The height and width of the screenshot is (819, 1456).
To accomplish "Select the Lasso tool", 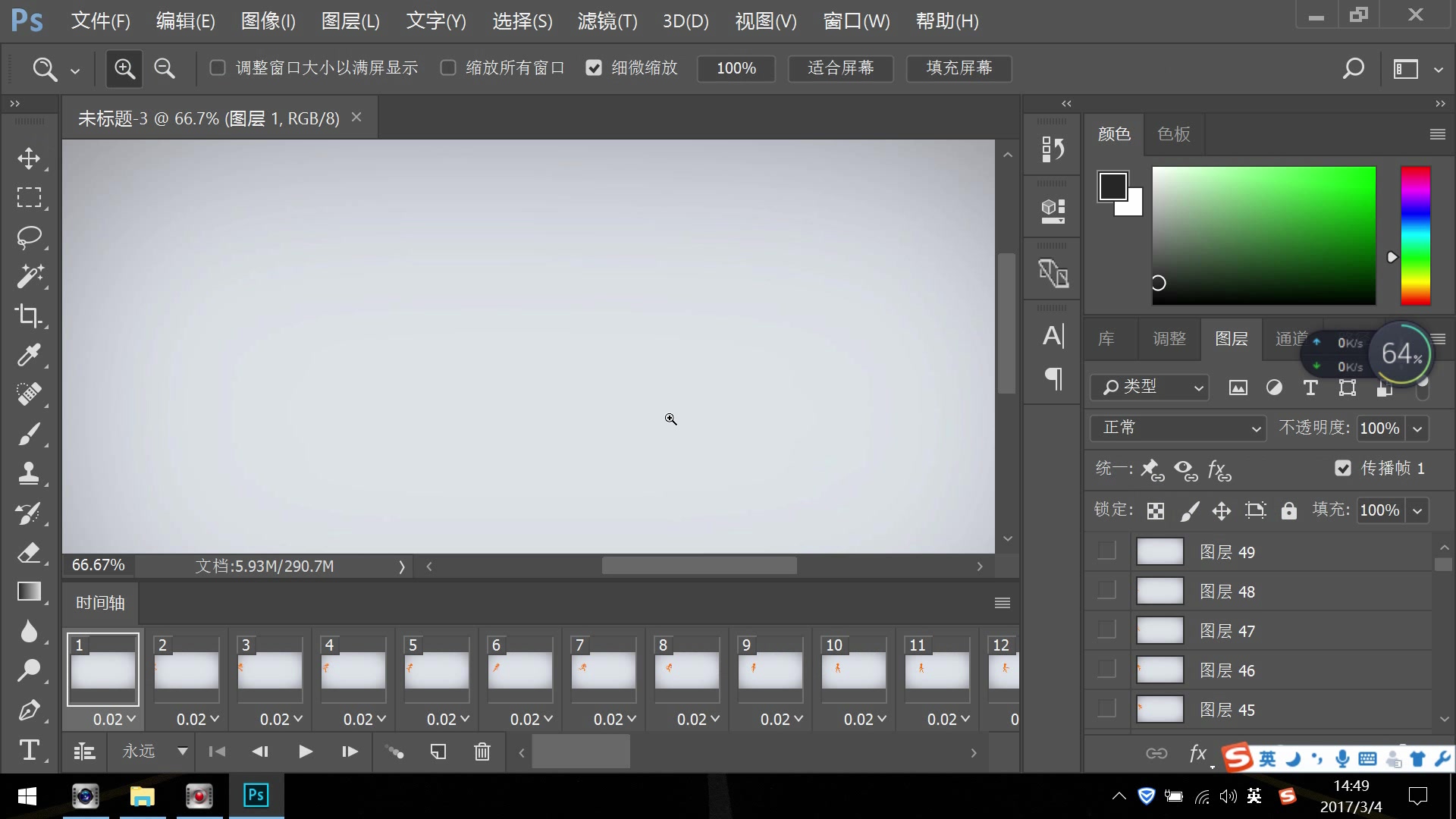I will (x=29, y=237).
